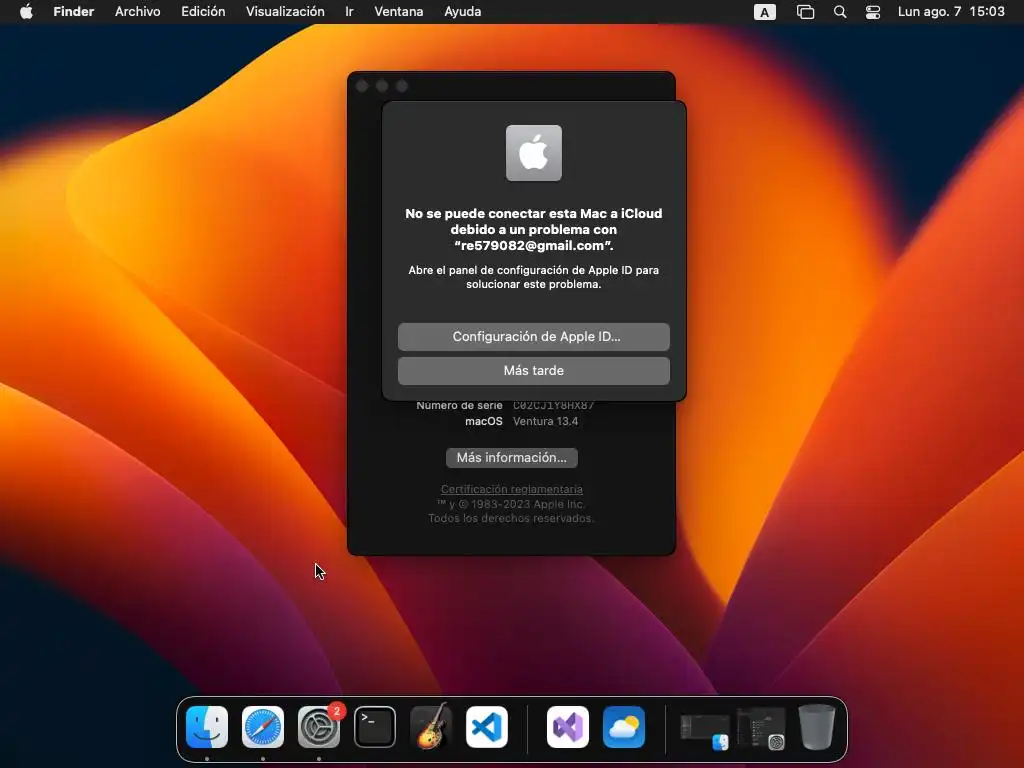Dismiss dialog with Más tarde
Viewport: 1024px width, 768px height.
[x=534, y=370]
